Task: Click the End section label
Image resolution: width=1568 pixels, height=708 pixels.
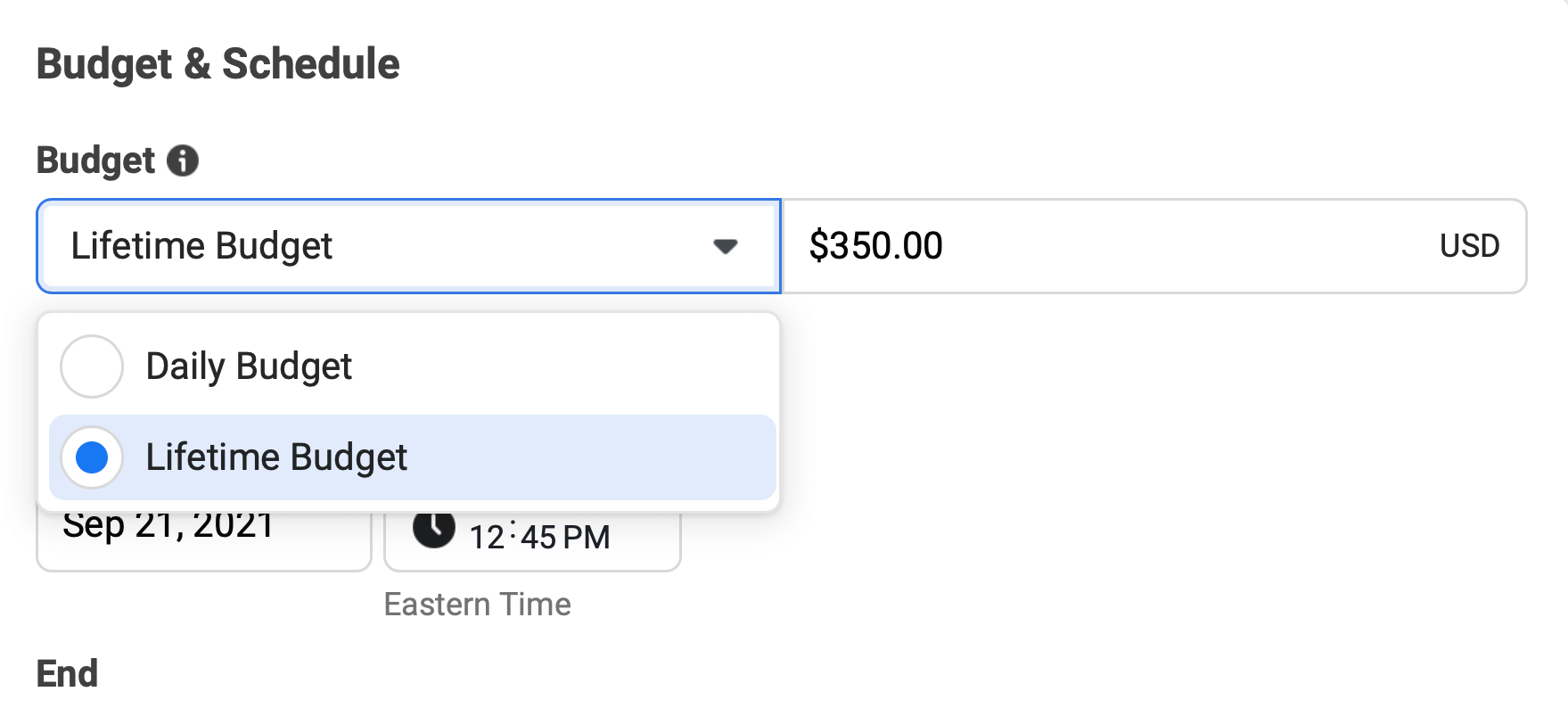Action: pos(67,674)
